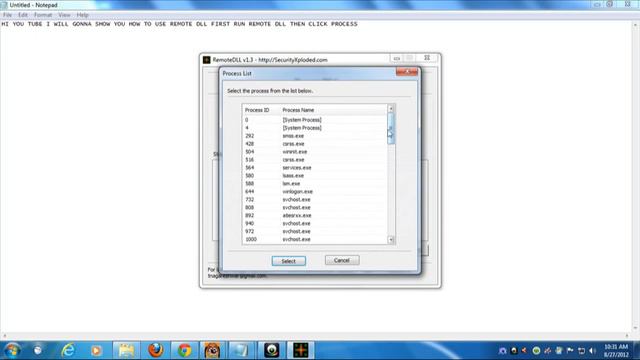
Task: Sort by the Process Name column header
Action: (333, 110)
